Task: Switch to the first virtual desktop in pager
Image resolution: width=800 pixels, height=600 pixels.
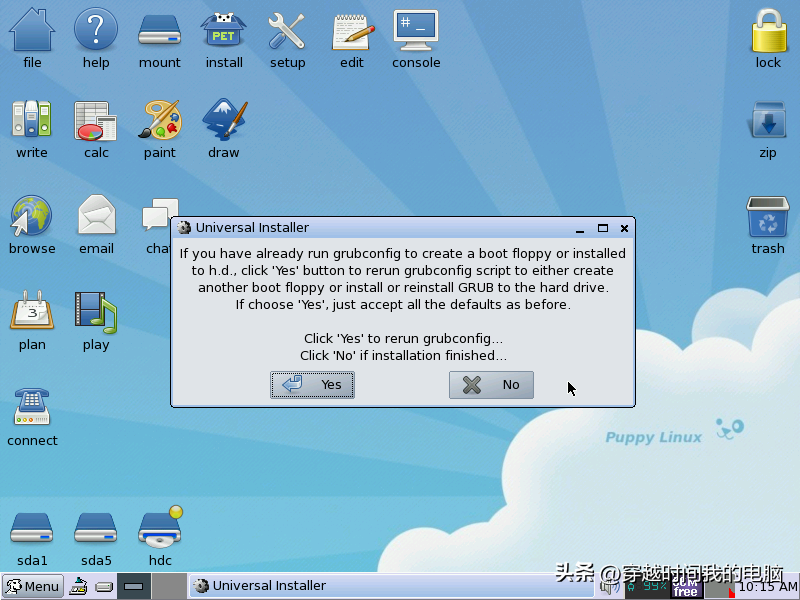Action: click(134, 586)
